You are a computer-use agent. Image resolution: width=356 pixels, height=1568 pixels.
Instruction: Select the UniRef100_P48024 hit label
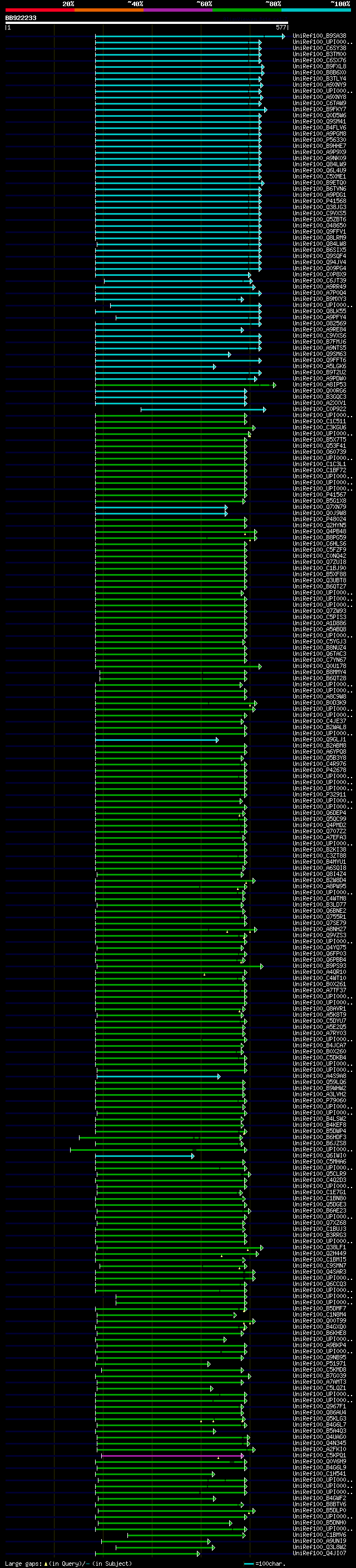click(319, 519)
